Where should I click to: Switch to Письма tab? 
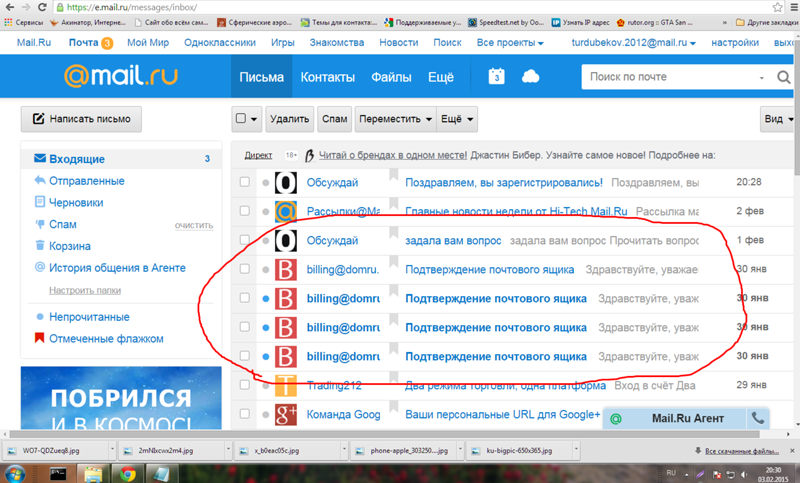pyautogui.click(x=261, y=77)
